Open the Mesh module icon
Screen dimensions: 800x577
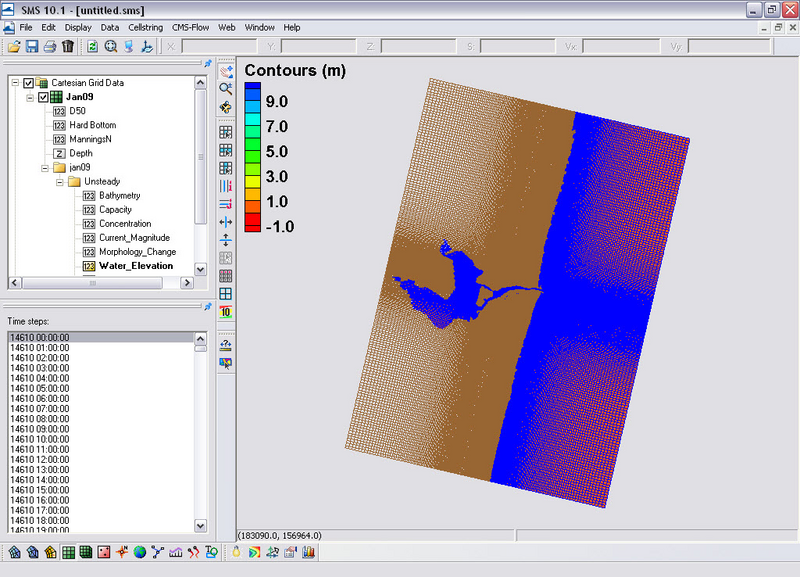click(14, 552)
